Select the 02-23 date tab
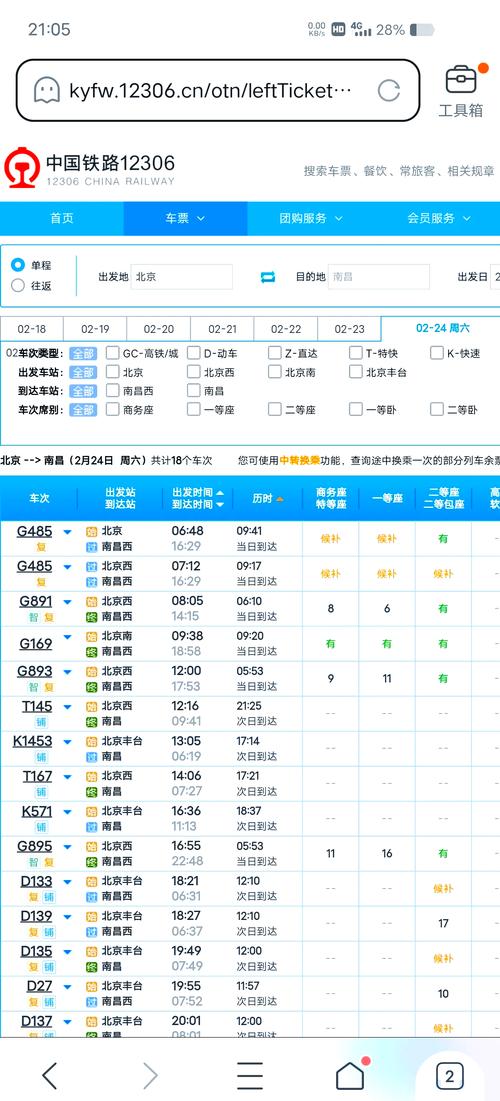 click(x=349, y=329)
